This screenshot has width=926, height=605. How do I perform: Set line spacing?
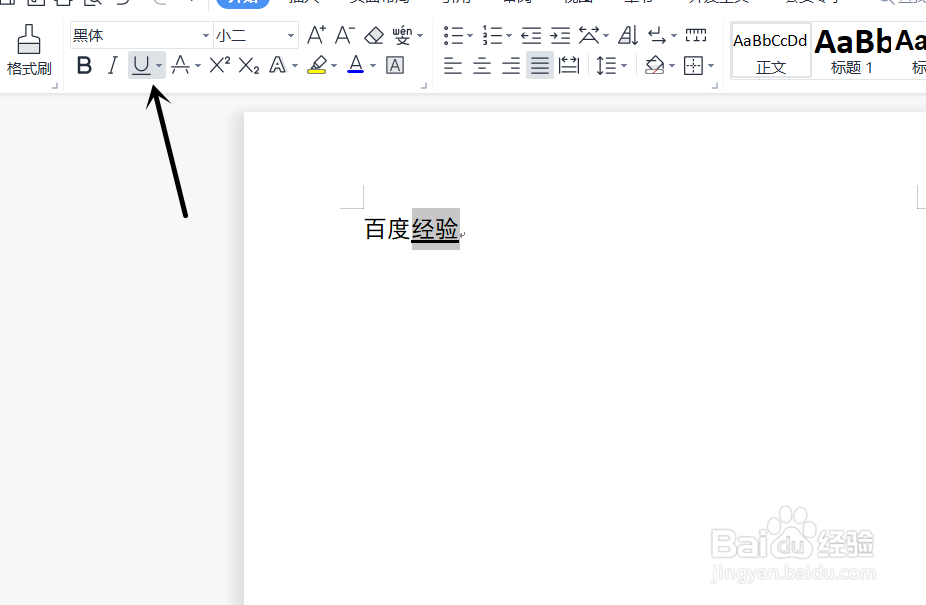coord(606,65)
